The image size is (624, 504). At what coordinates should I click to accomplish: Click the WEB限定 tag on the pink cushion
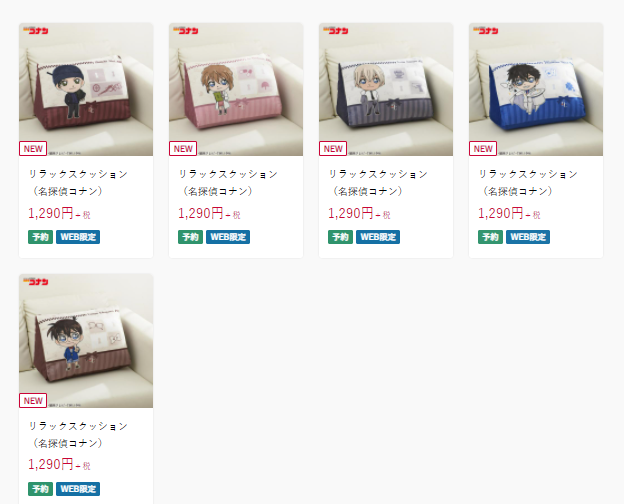[x=228, y=237]
